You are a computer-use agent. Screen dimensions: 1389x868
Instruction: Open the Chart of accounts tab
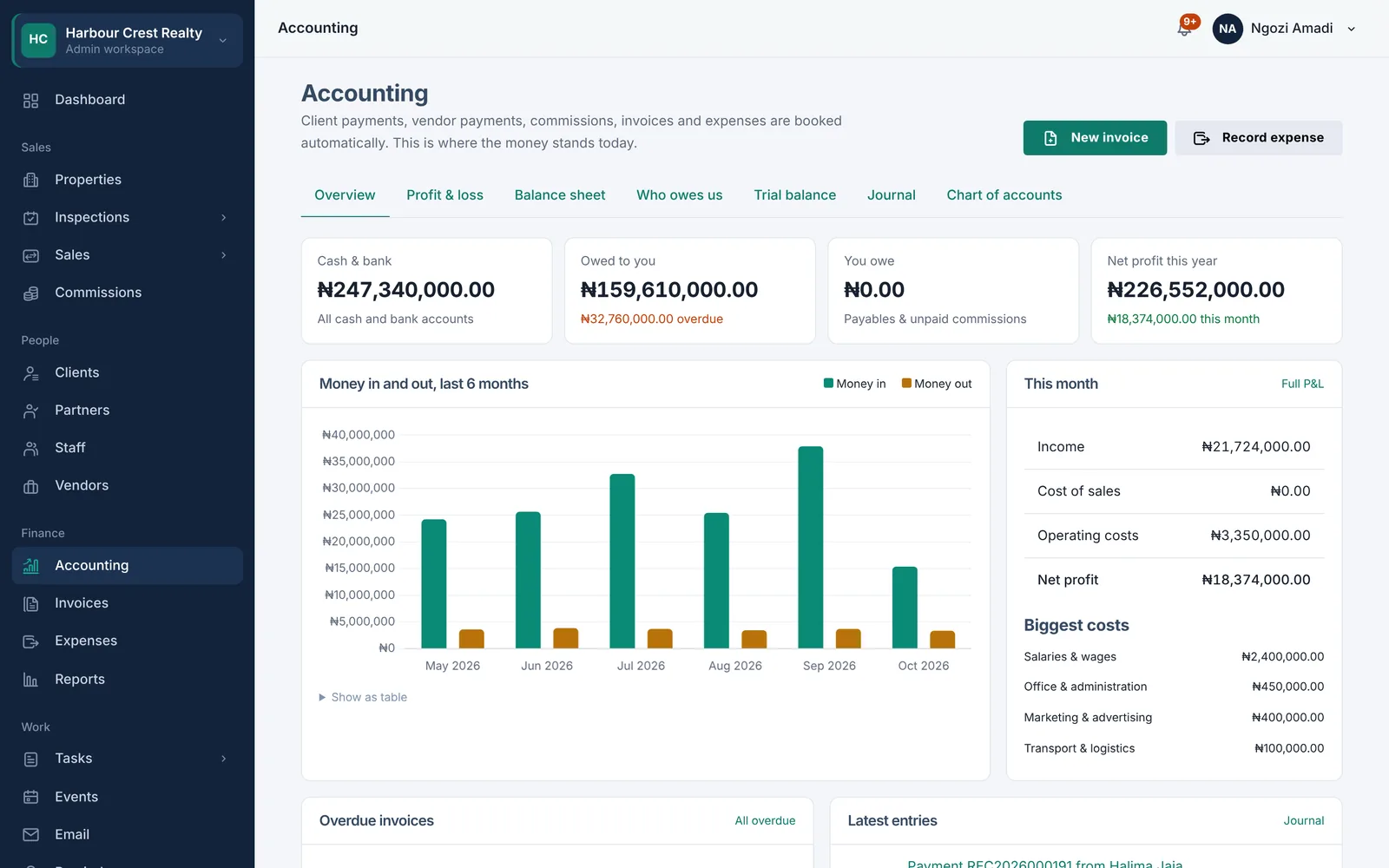[x=1004, y=195]
